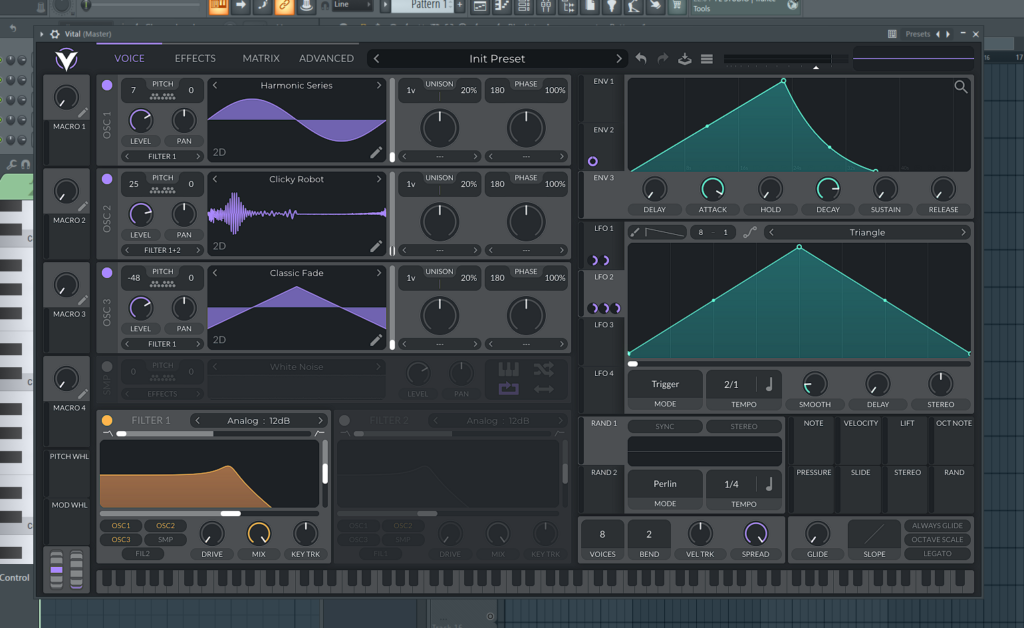Viewport: 1024px width, 628px height.
Task: Enable Filter 2 power button
Action: pyautogui.click(x=344, y=420)
